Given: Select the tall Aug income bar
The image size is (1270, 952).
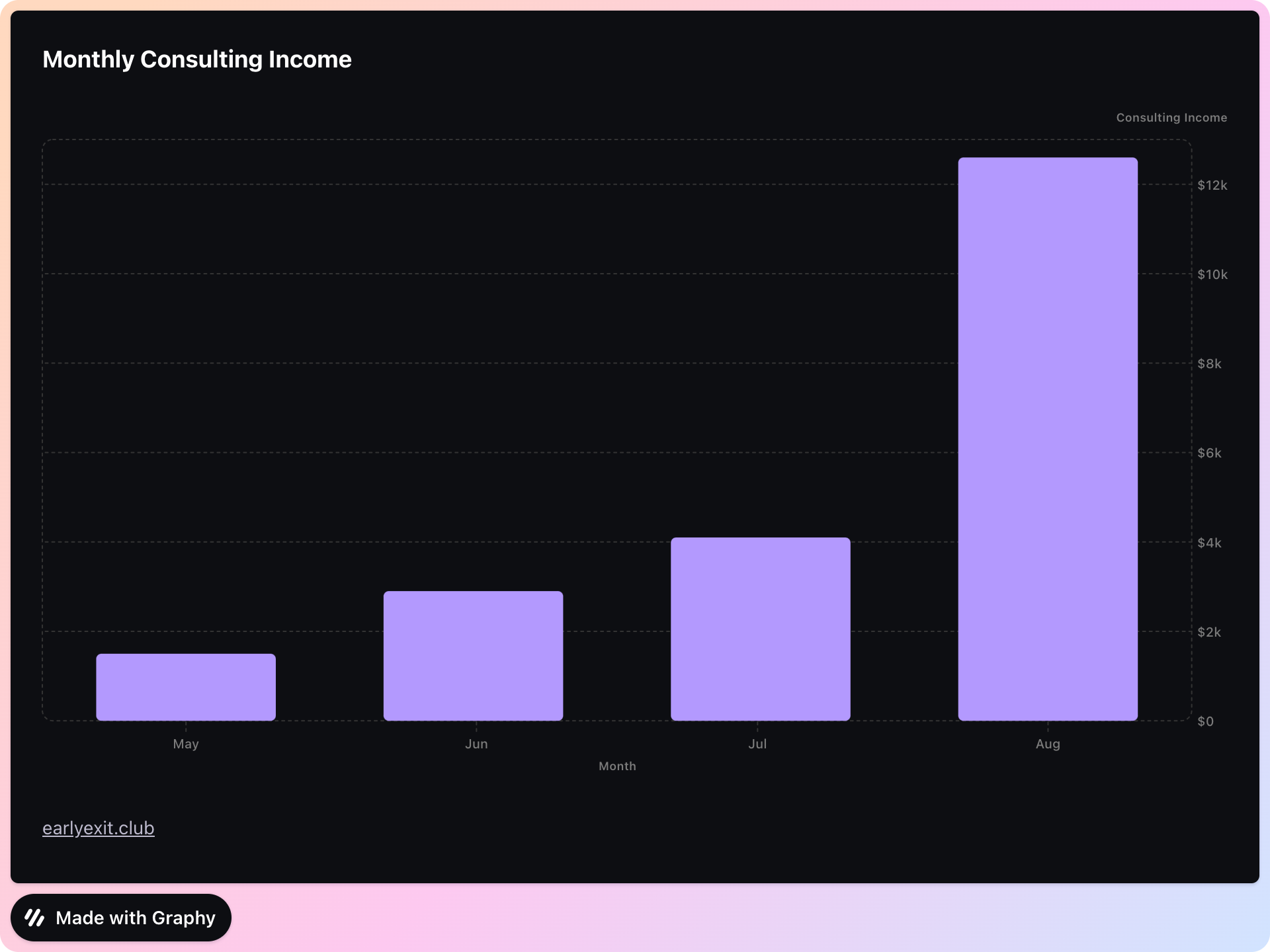Looking at the screenshot, I should (x=1048, y=439).
